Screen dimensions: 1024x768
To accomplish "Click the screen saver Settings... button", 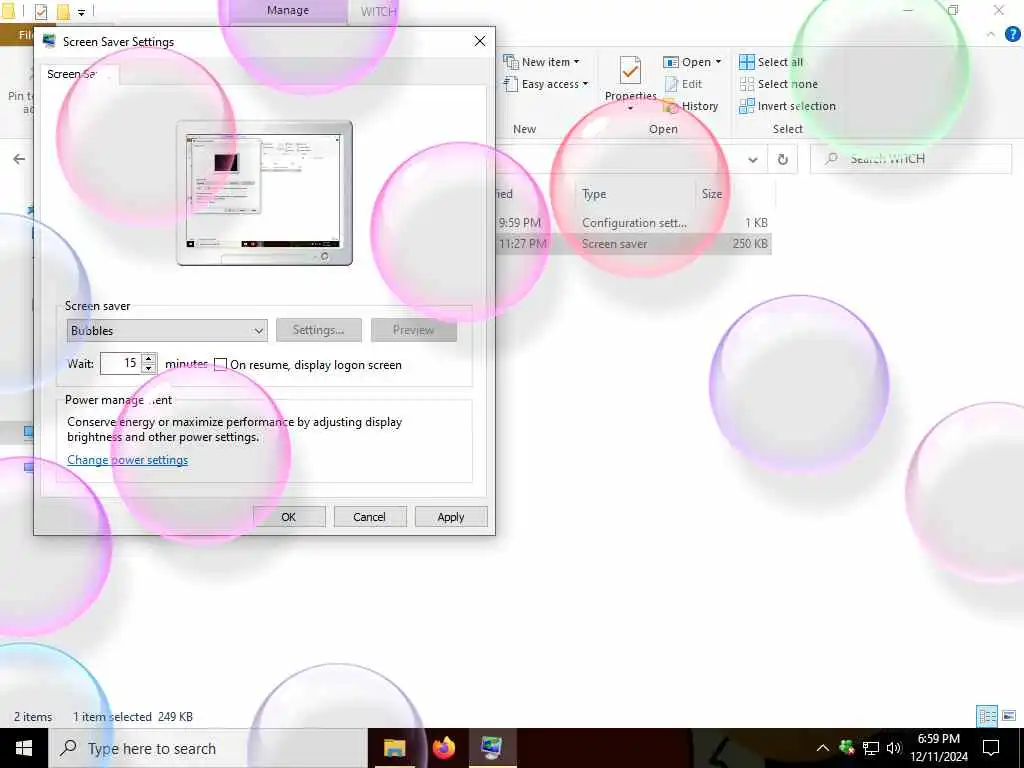I will pos(318,330).
